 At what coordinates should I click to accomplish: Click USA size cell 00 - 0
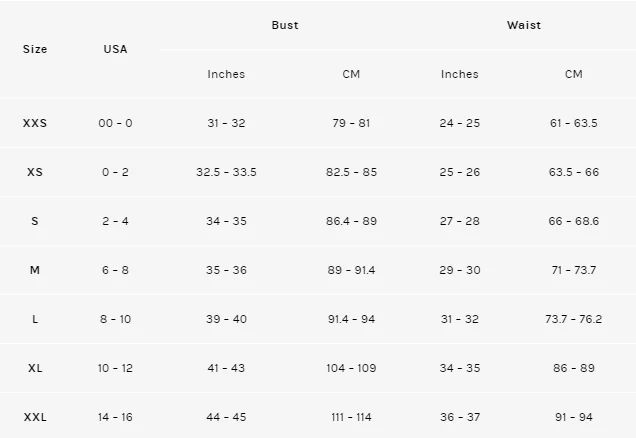(x=115, y=123)
